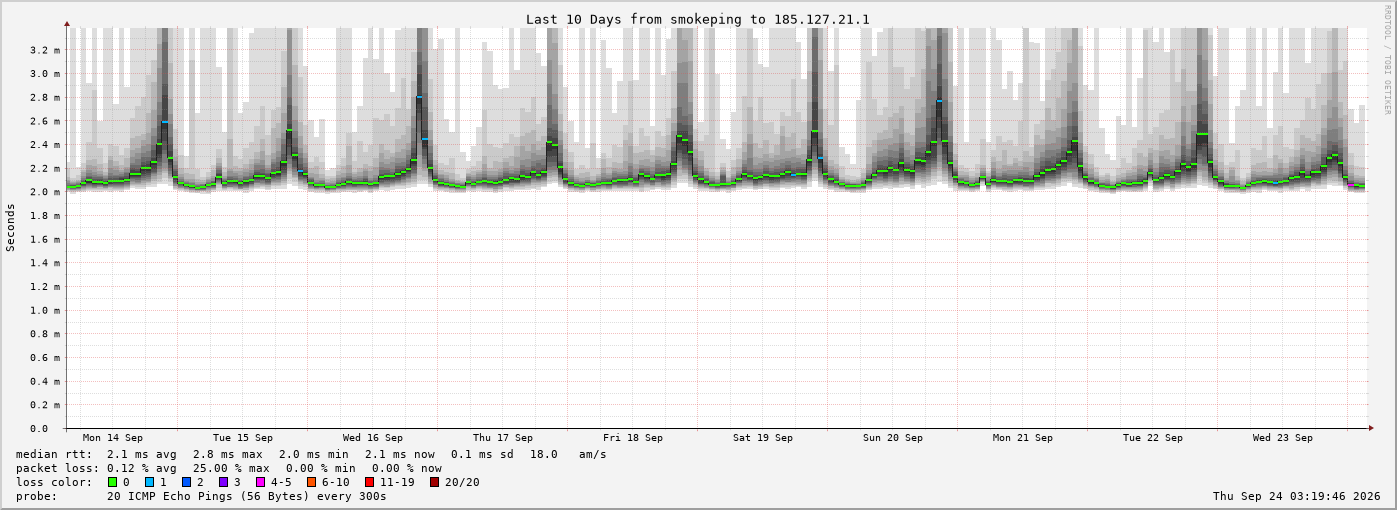The width and height of the screenshot is (1397, 510).
Task: Click the green 0 loss color swatch
Action: (112, 482)
